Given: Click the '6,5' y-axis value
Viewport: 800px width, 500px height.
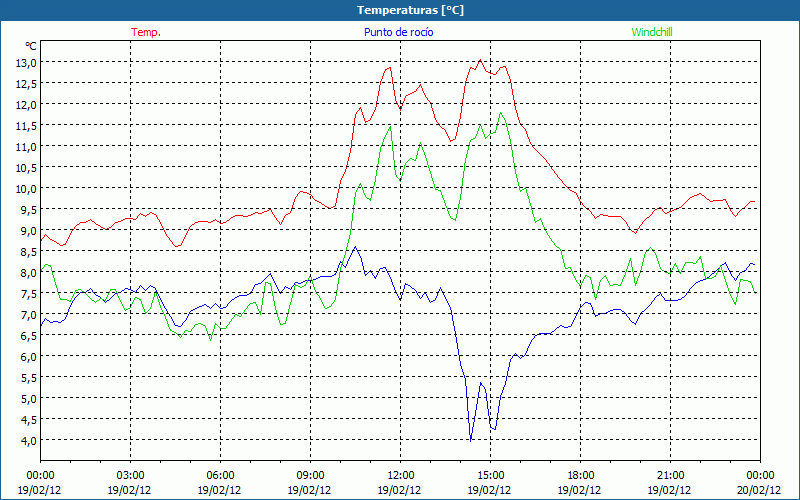Looking at the screenshot, I should pos(29,336).
